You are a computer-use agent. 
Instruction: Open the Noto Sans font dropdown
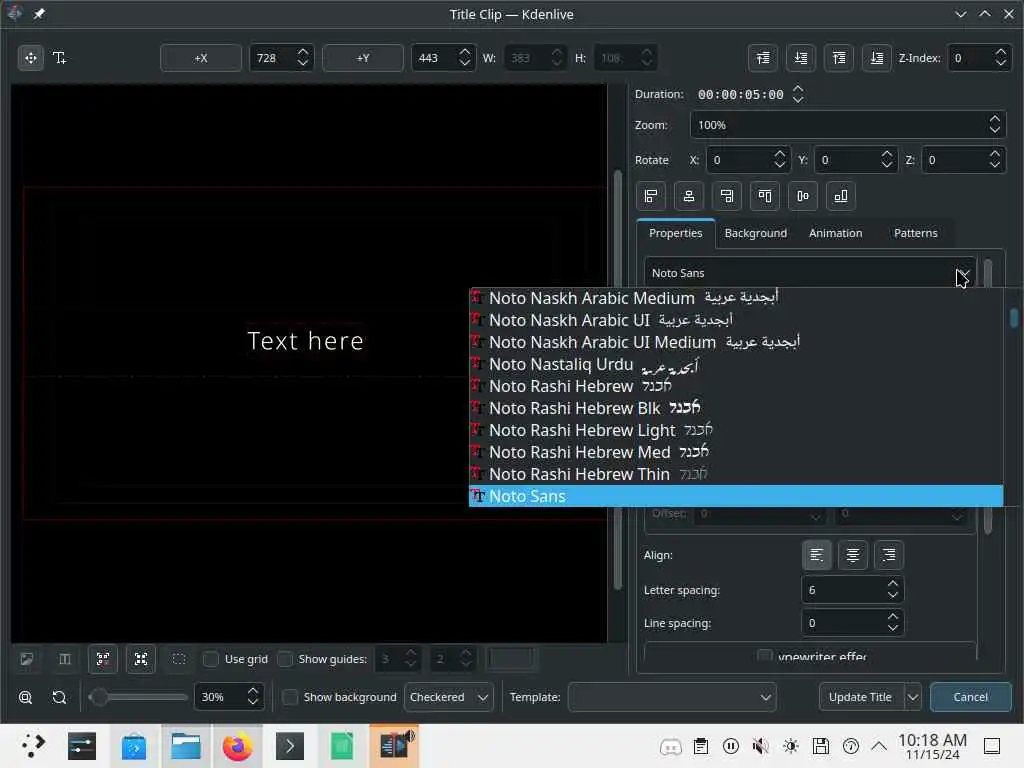pos(810,273)
